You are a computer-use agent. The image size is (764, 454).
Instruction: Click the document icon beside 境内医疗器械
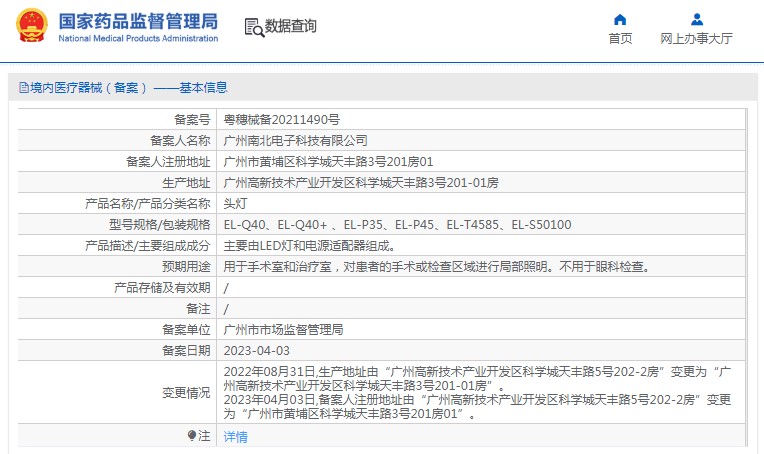point(23,88)
